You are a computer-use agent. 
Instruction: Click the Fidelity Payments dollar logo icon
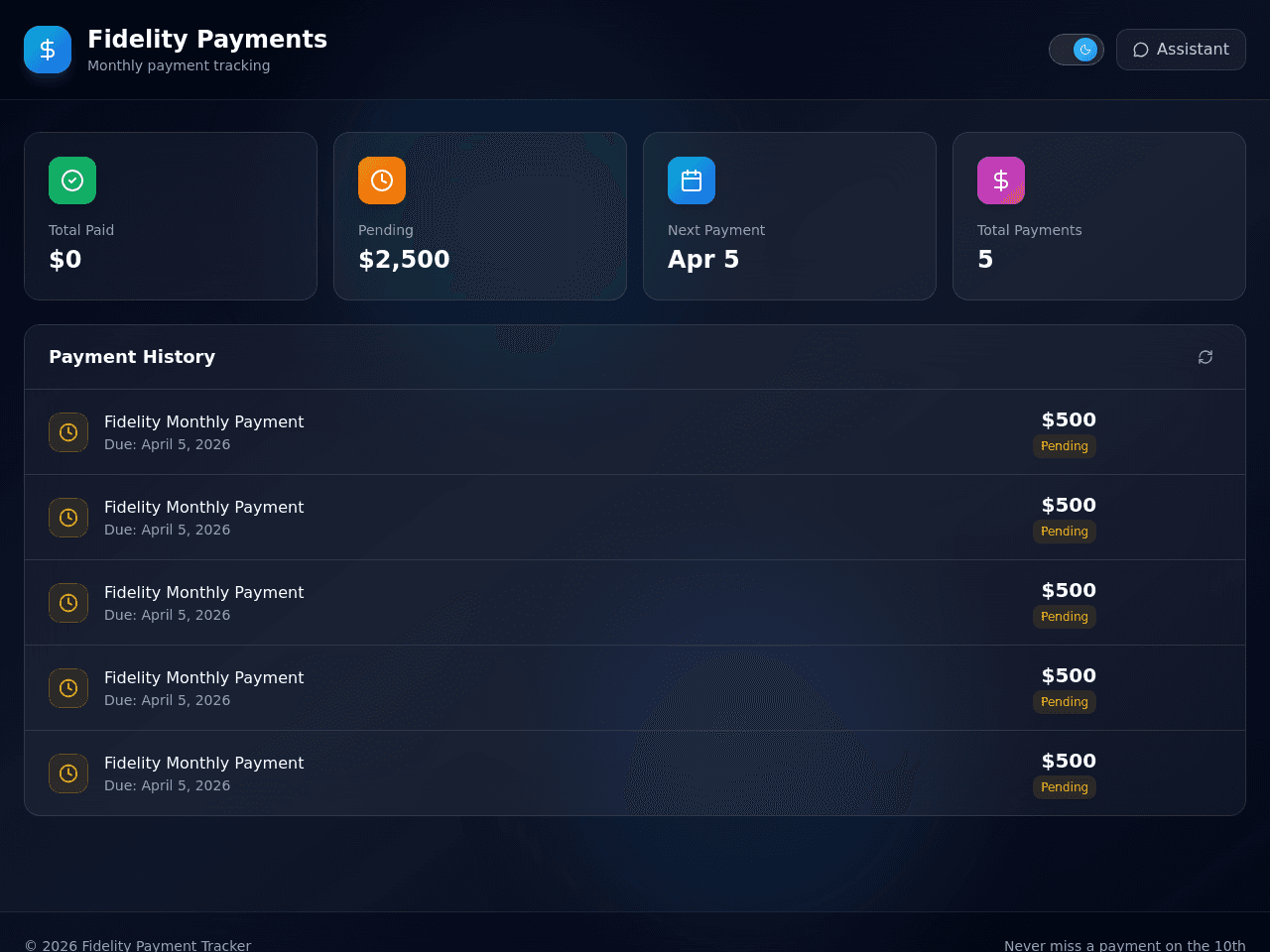point(48,50)
